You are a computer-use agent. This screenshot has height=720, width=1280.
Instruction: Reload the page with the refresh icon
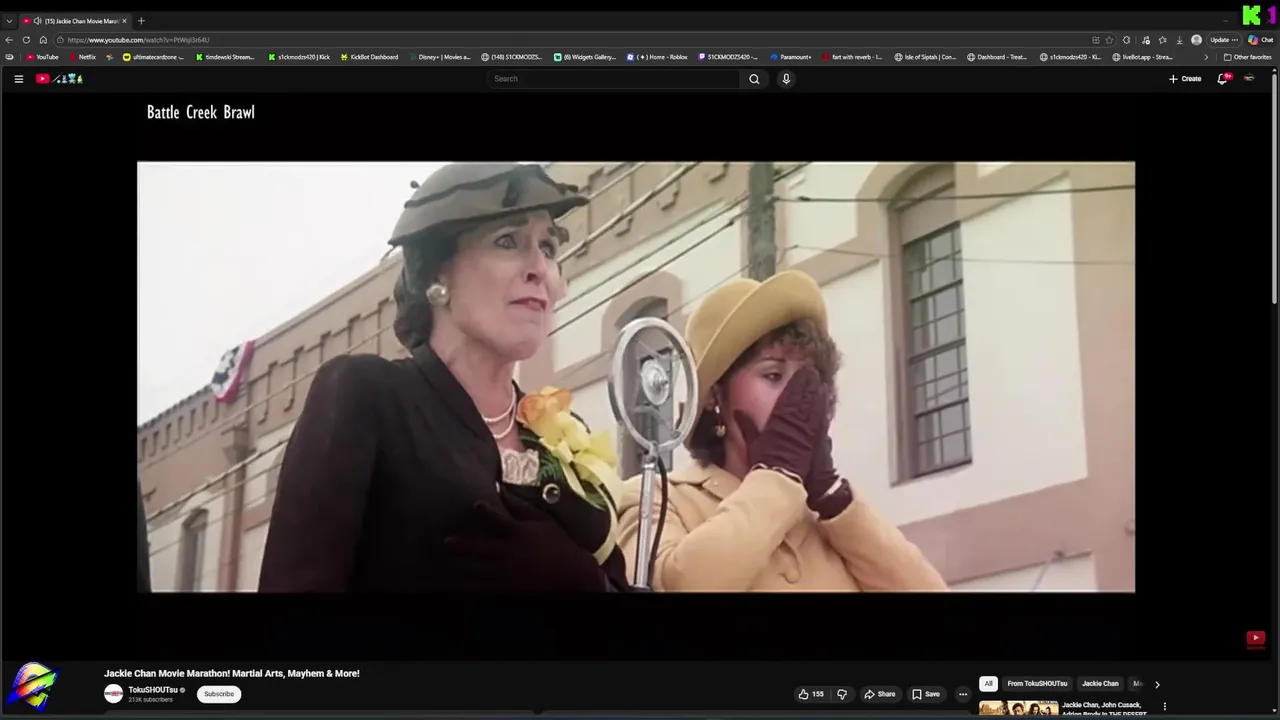point(26,40)
